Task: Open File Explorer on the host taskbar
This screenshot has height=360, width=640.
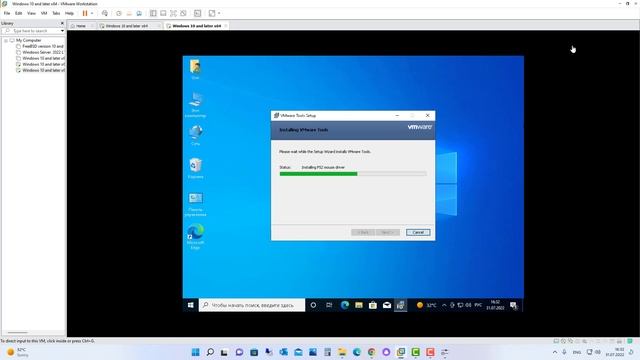Action: tap(342, 352)
